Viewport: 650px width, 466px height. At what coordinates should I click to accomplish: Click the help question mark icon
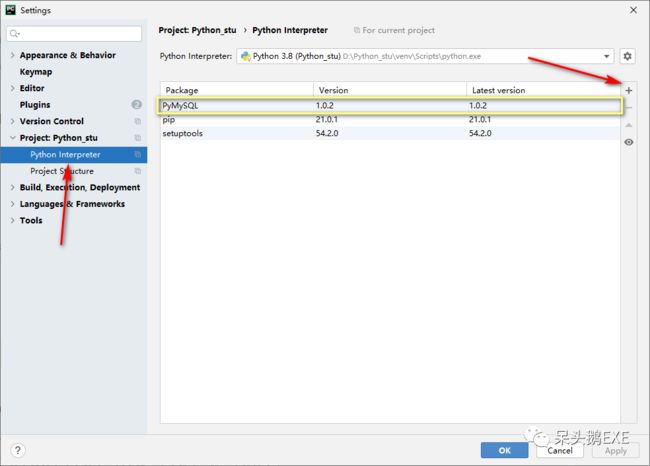pos(17,450)
